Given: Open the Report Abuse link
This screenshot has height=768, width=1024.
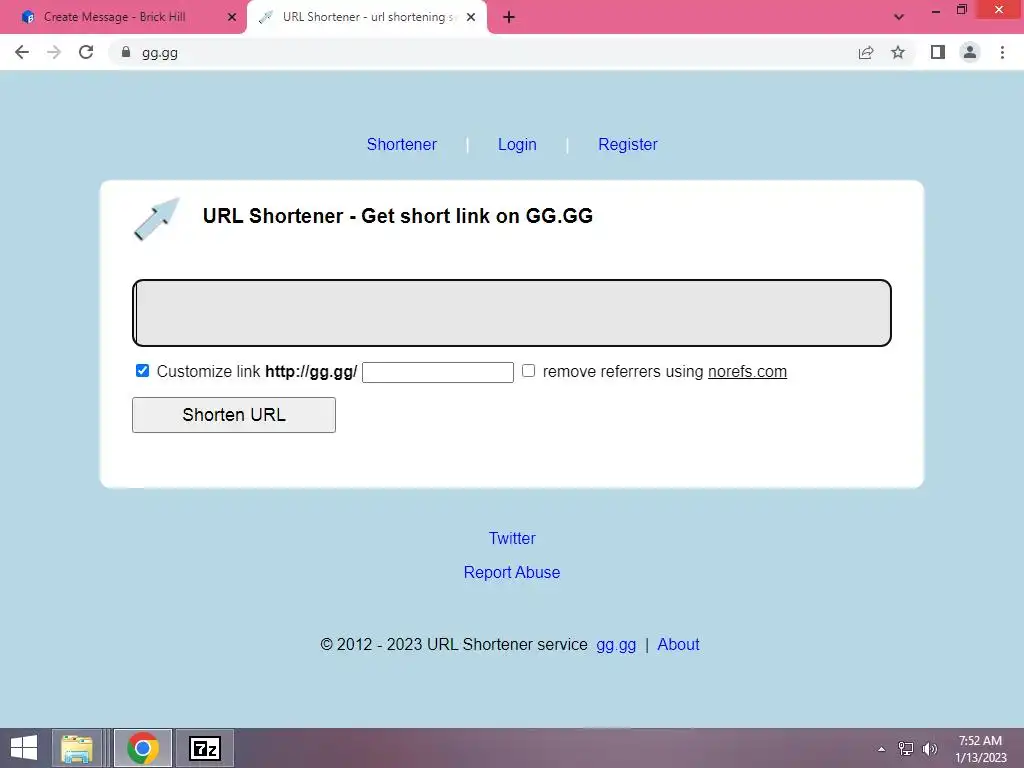Looking at the screenshot, I should [512, 572].
